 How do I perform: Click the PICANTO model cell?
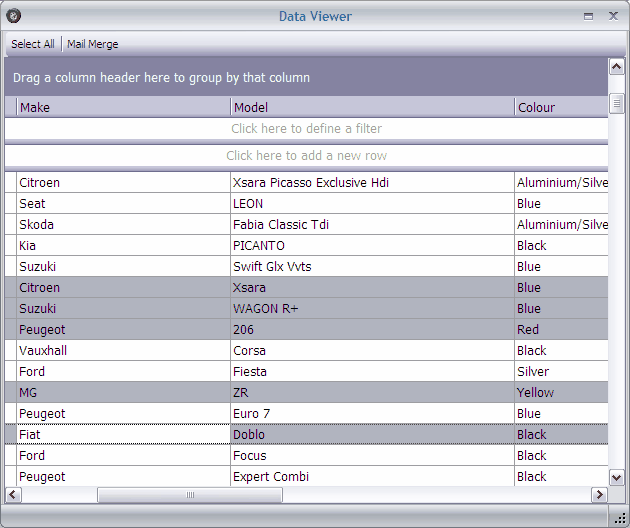372,246
